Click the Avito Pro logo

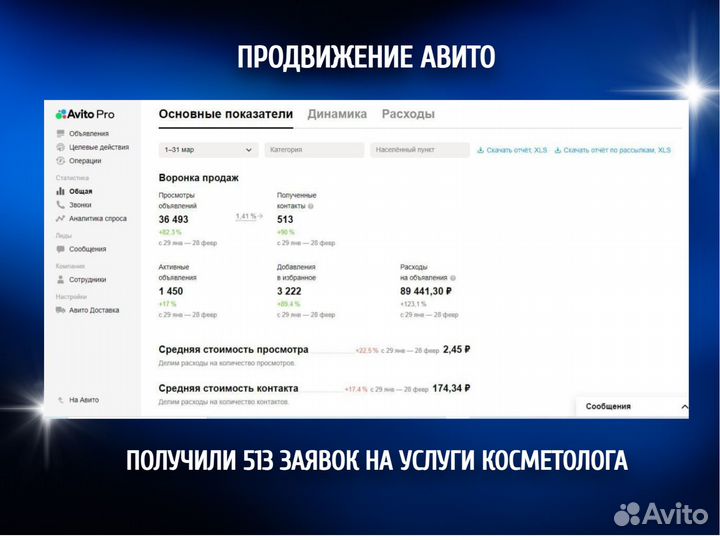coord(85,114)
